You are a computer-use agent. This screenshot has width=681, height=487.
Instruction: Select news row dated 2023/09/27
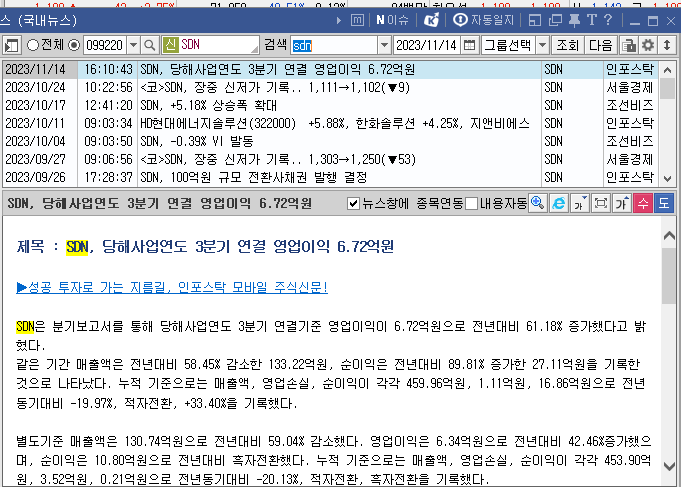pyautogui.click(x=330, y=159)
